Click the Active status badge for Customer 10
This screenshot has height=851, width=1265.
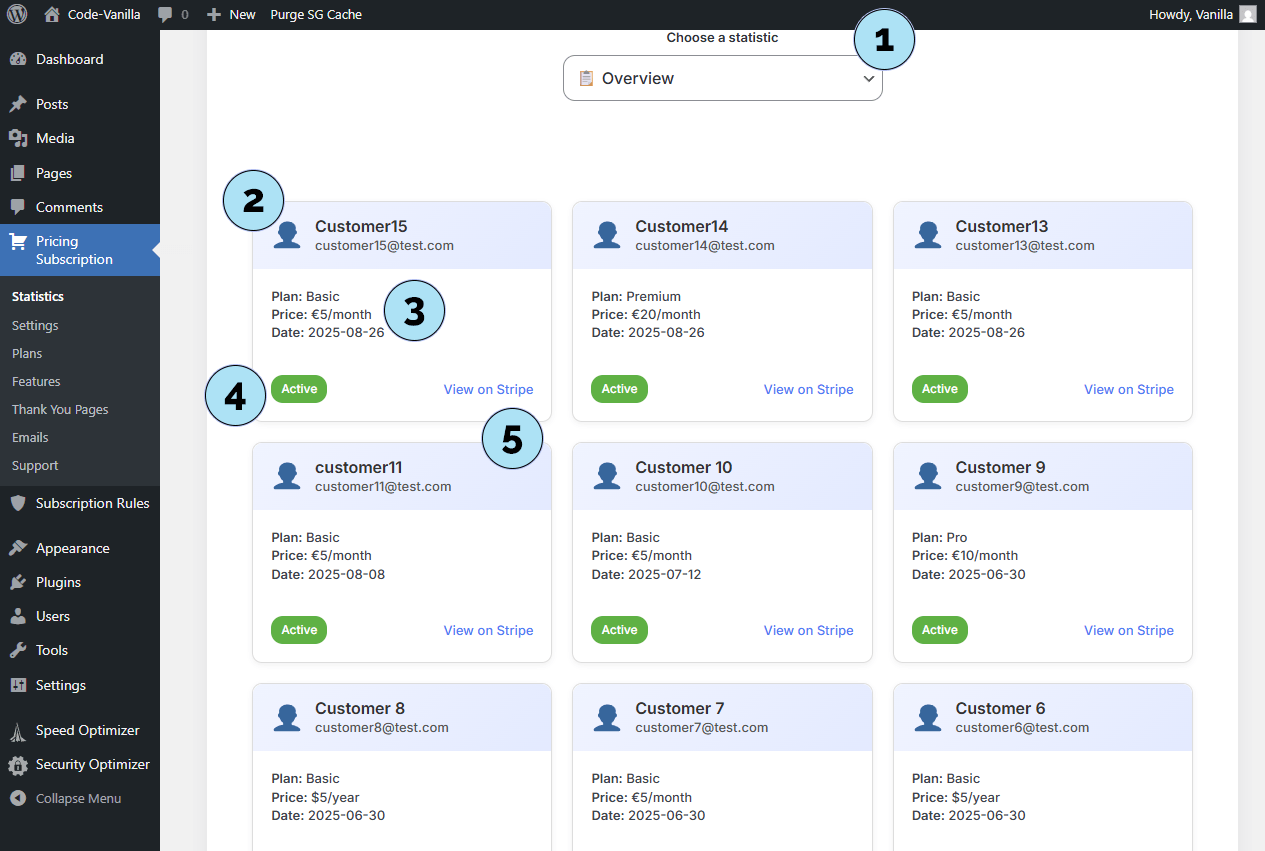[x=619, y=630]
